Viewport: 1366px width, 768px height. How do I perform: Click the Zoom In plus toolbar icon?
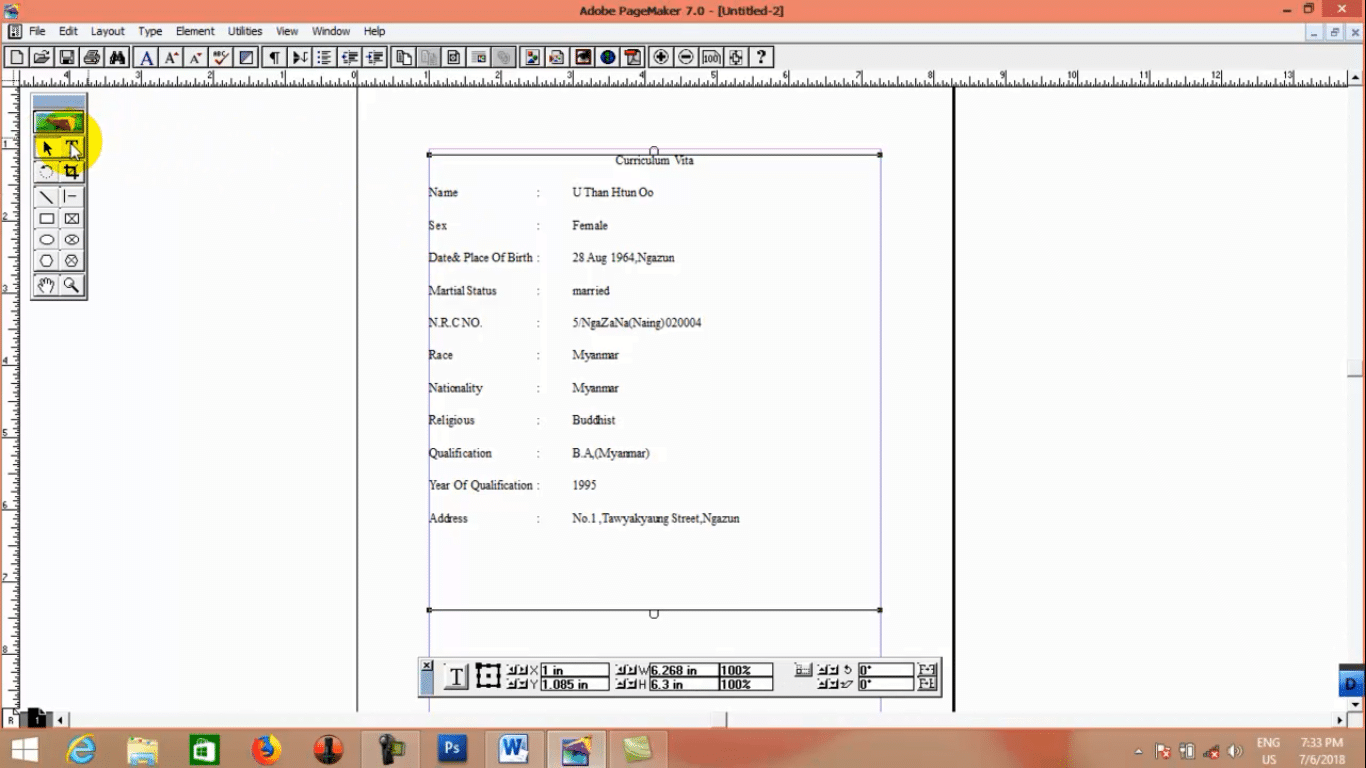pos(661,57)
